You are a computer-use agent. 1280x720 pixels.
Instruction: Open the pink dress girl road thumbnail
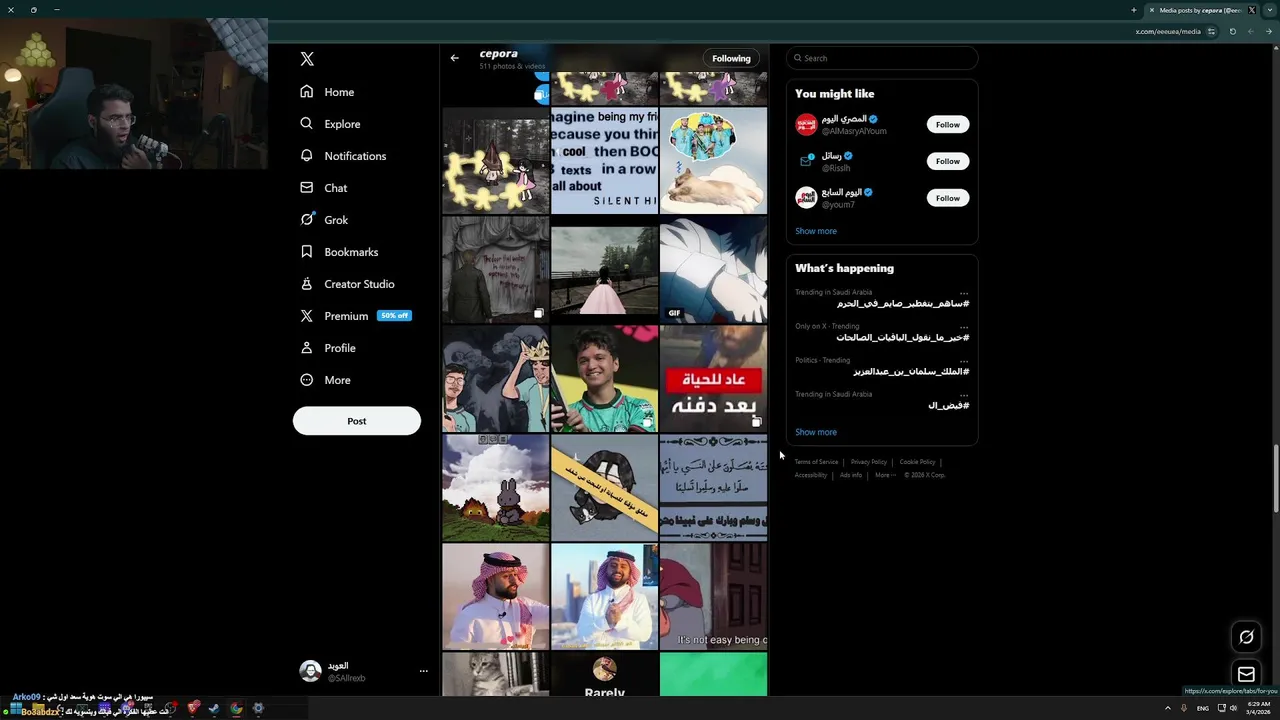(604, 270)
